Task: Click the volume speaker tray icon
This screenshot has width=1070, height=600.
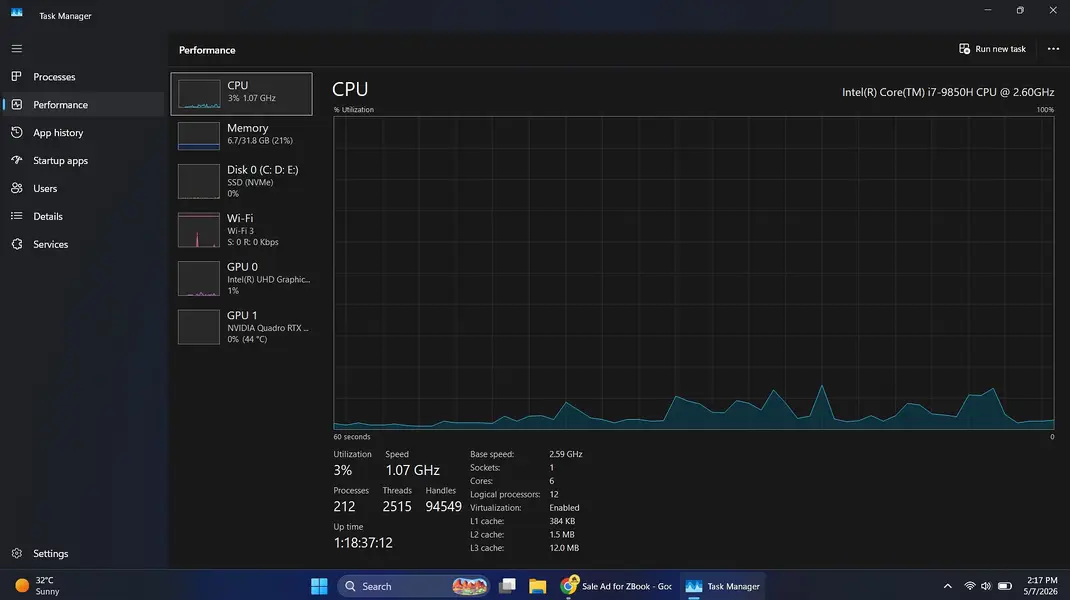Action: pyautogui.click(x=985, y=586)
